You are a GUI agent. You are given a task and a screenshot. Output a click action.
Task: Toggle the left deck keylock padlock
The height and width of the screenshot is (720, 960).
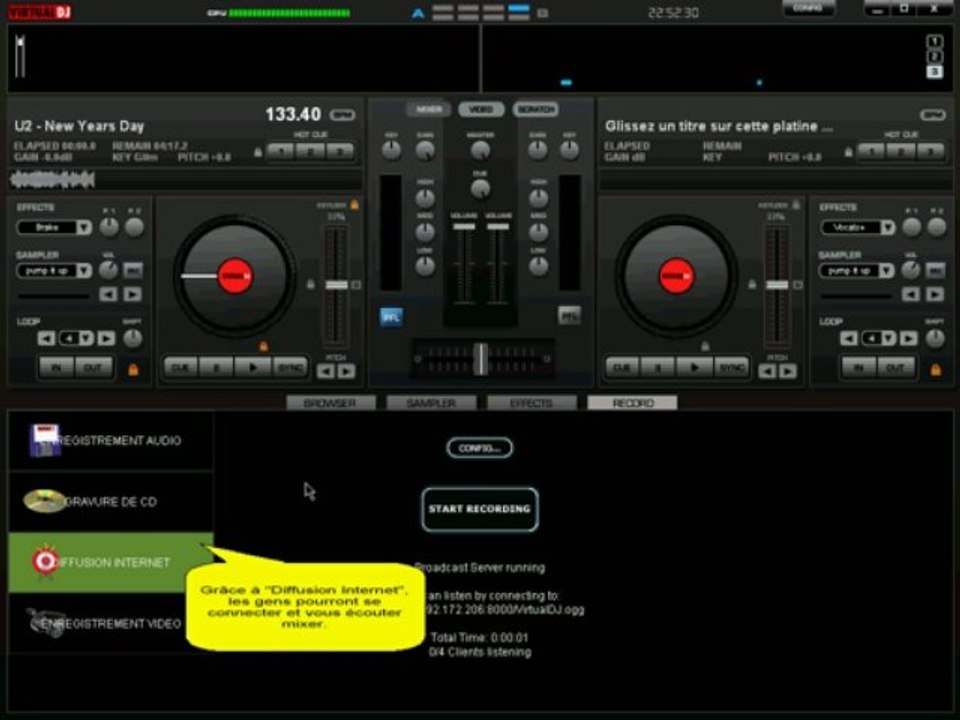[x=354, y=204]
